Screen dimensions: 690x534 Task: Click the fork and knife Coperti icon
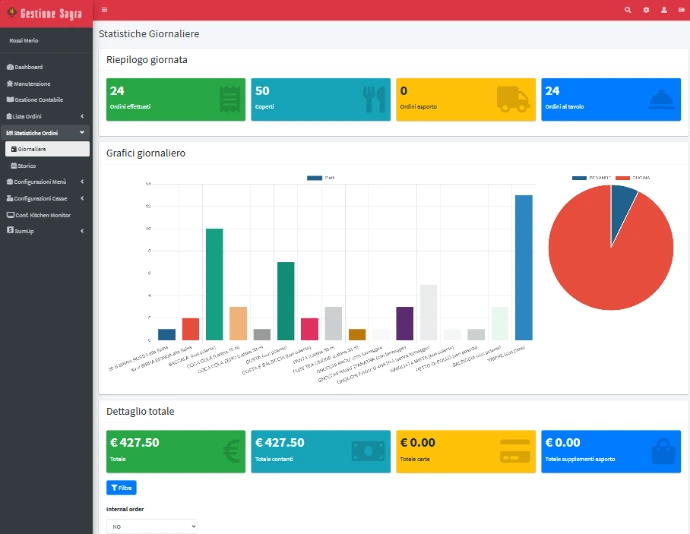373,99
